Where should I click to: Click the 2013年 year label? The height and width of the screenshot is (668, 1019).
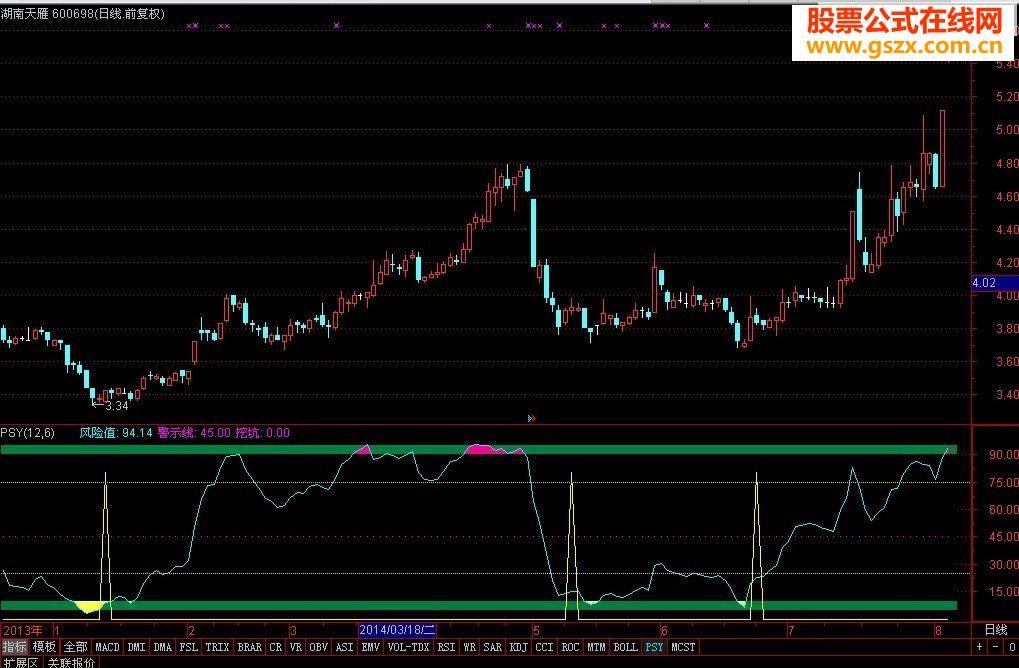23,630
